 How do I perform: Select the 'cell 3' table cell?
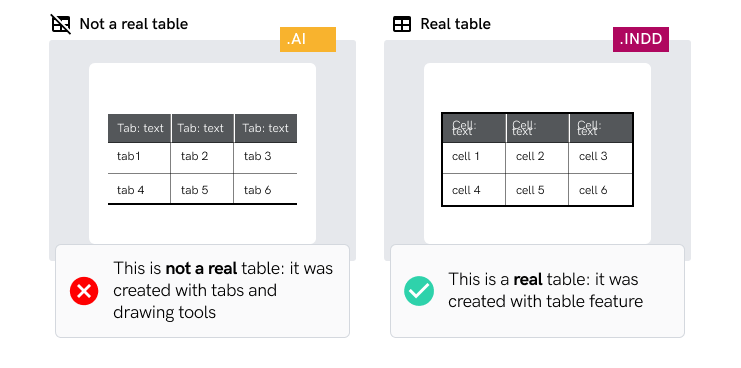click(x=600, y=158)
